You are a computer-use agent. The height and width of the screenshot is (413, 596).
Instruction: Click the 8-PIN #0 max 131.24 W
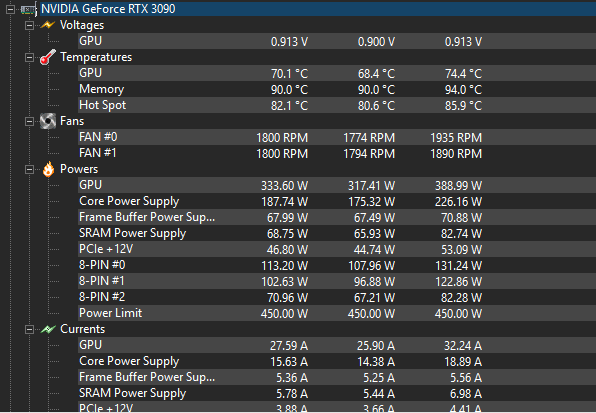(x=458, y=266)
